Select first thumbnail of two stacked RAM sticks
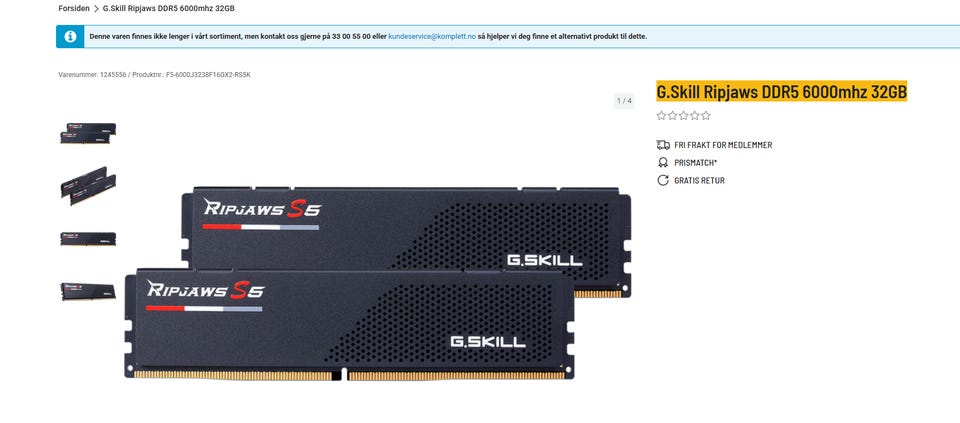Screen dimensions: 960x423 [88, 133]
